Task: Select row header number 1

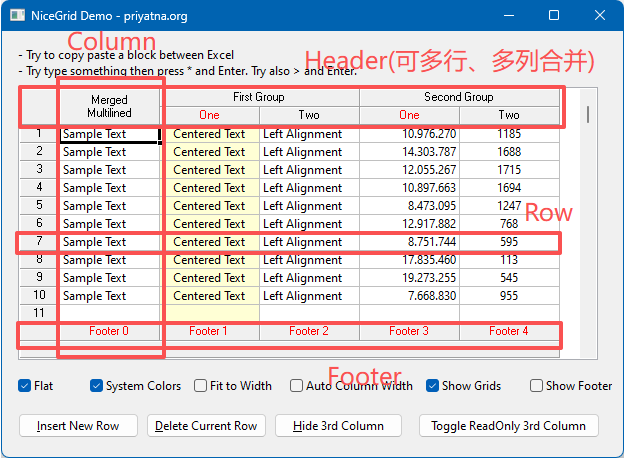Action: [x=39, y=134]
